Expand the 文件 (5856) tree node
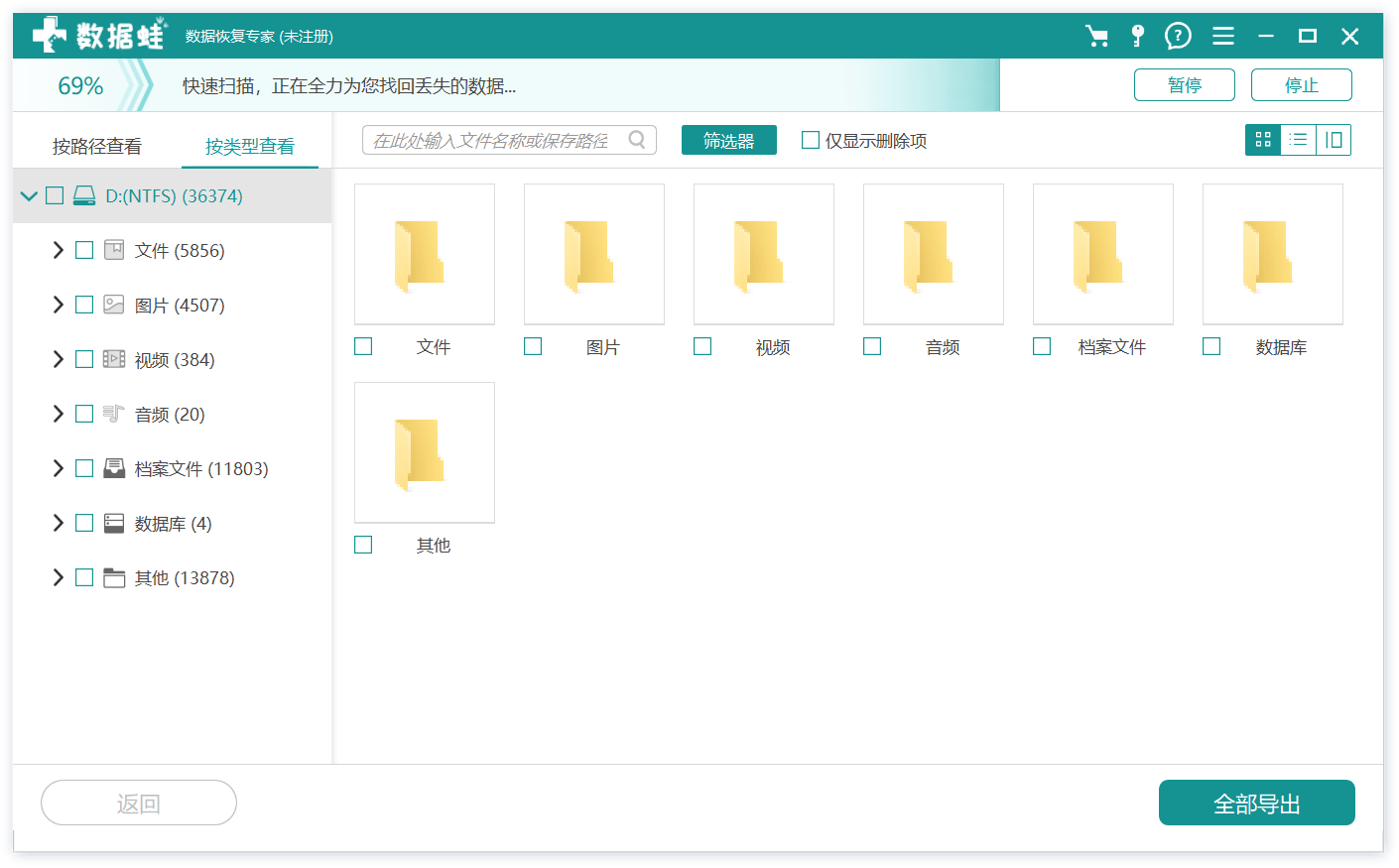 58,250
